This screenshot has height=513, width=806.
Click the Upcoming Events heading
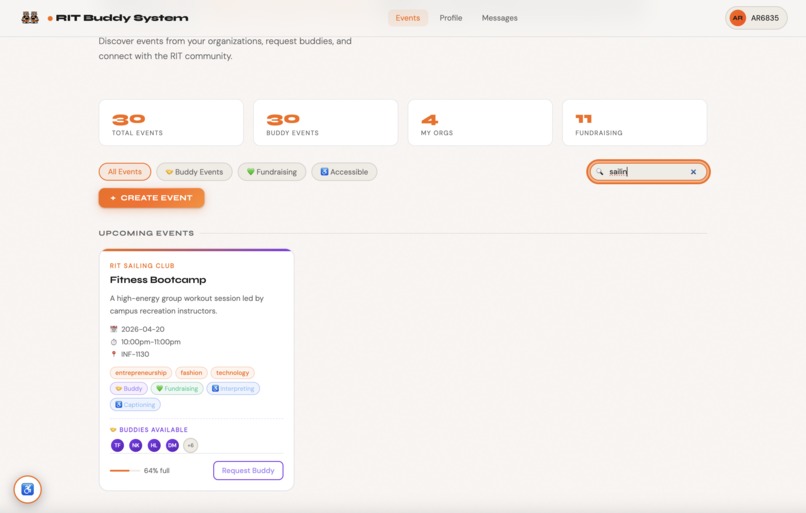point(146,233)
